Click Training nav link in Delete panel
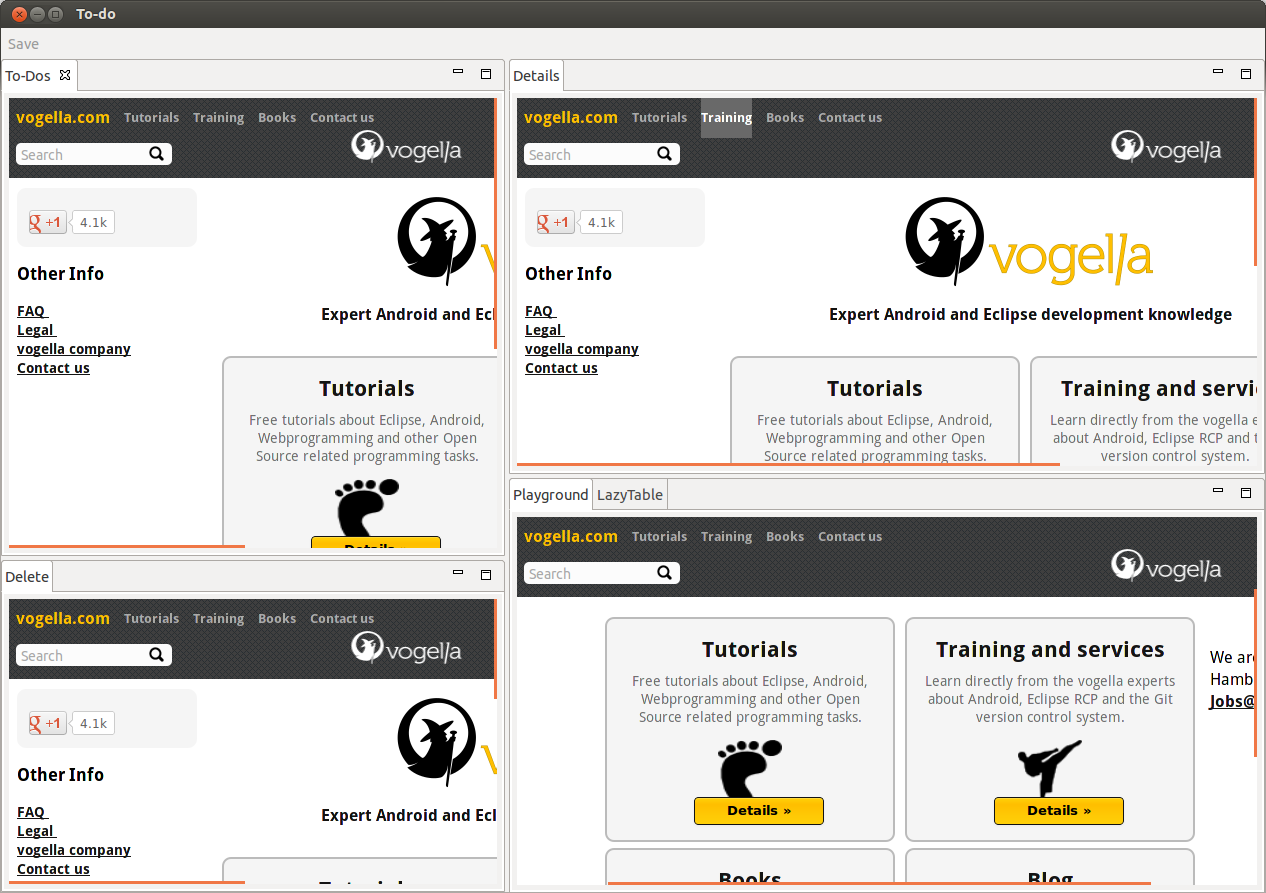Image resolution: width=1266 pixels, height=893 pixels. 218,619
